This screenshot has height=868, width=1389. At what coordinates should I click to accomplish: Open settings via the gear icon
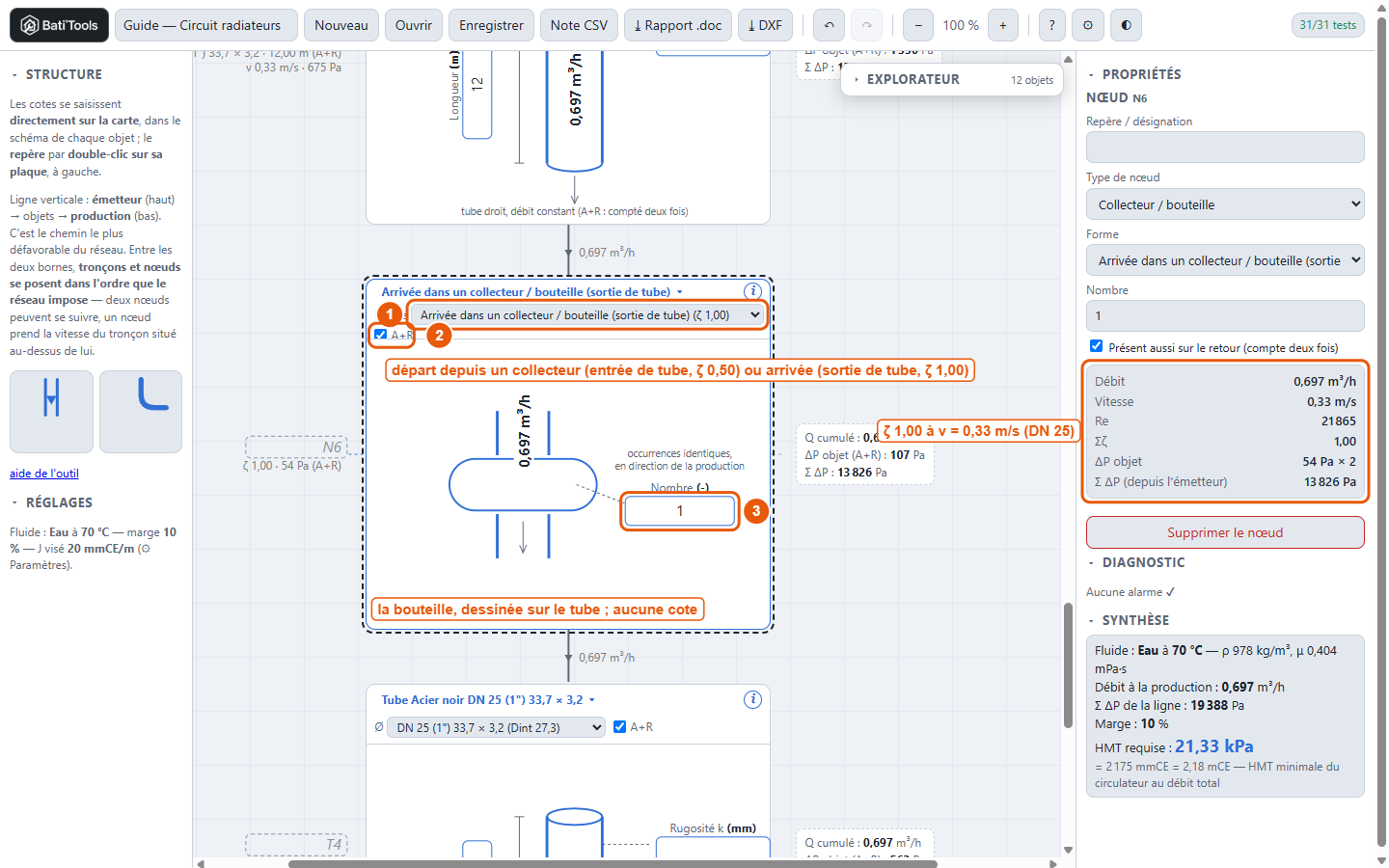coord(1088,25)
